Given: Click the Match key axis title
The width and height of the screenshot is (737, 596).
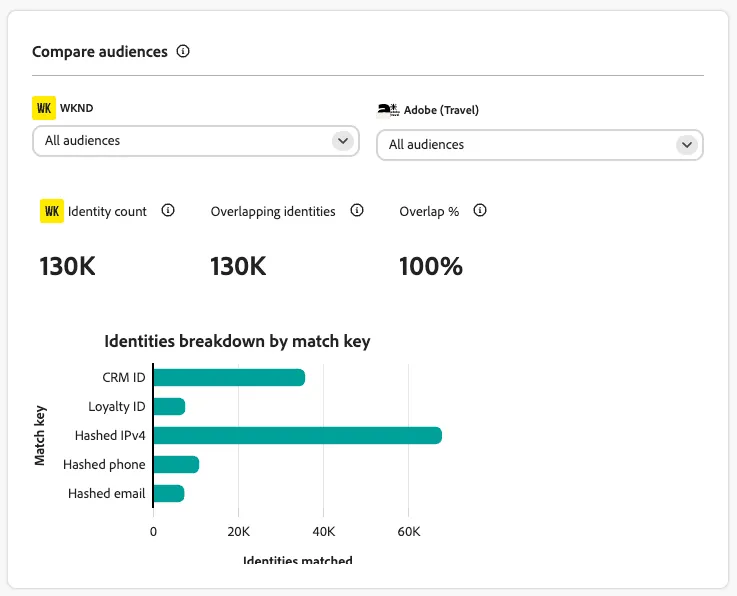Looking at the screenshot, I should (x=40, y=435).
